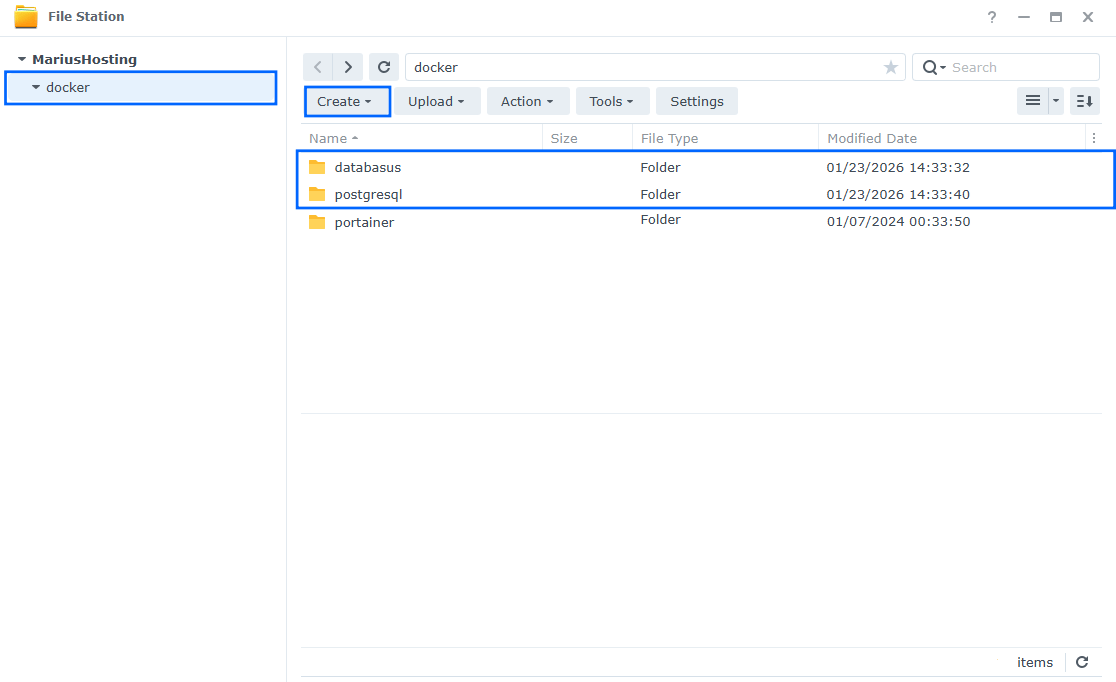The height and width of the screenshot is (682, 1116).
Task: Open the Upload dropdown
Action: 437,101
